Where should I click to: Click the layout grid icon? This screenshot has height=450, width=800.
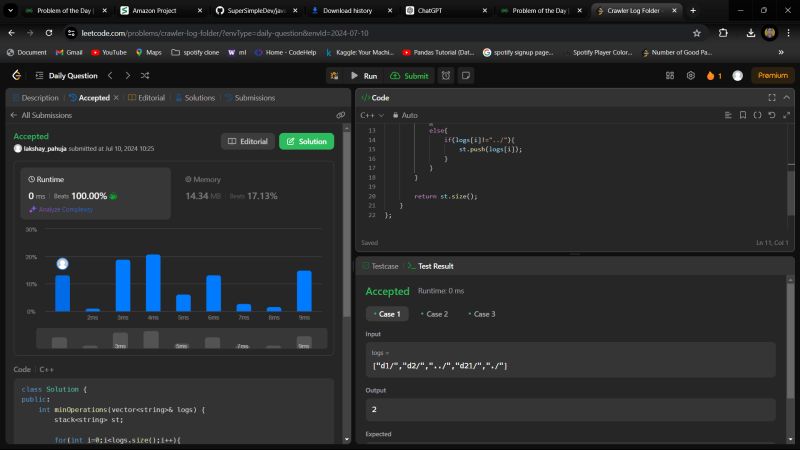671,75
